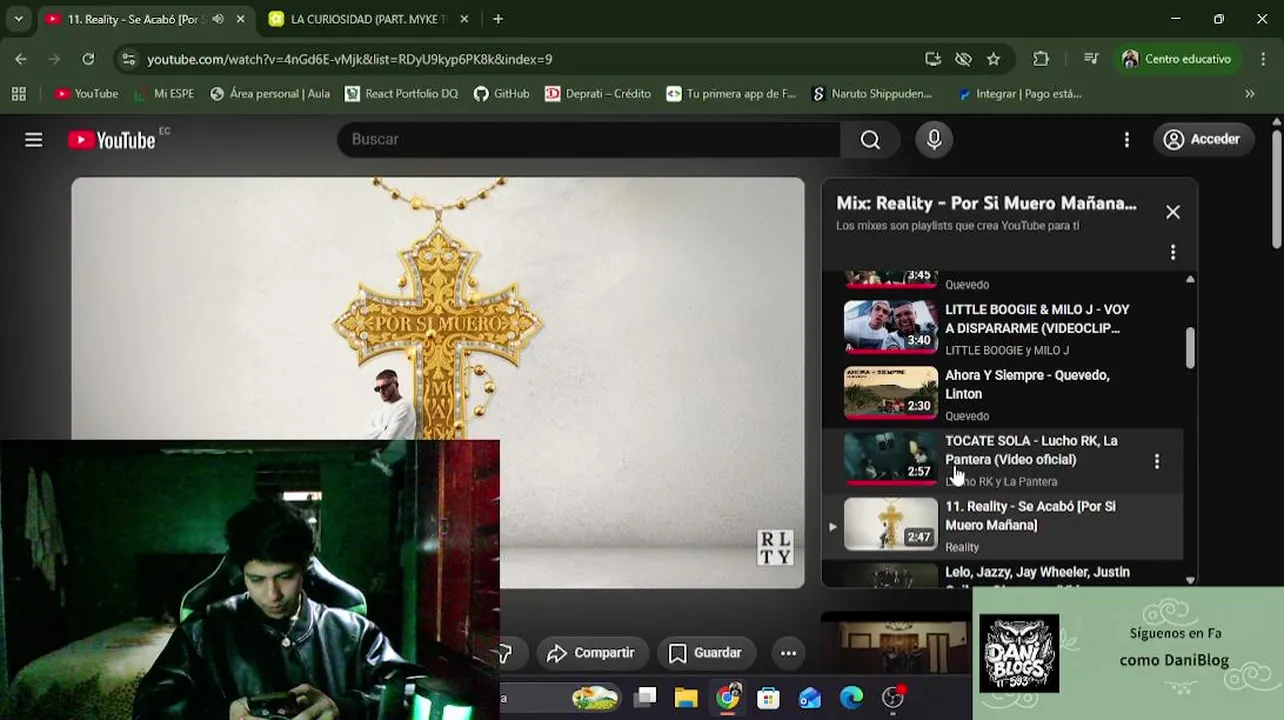The height and width of the screenshot is (720, 1284).
Task: Open Microsoft Store from taskbar
Action: [768, 697]
